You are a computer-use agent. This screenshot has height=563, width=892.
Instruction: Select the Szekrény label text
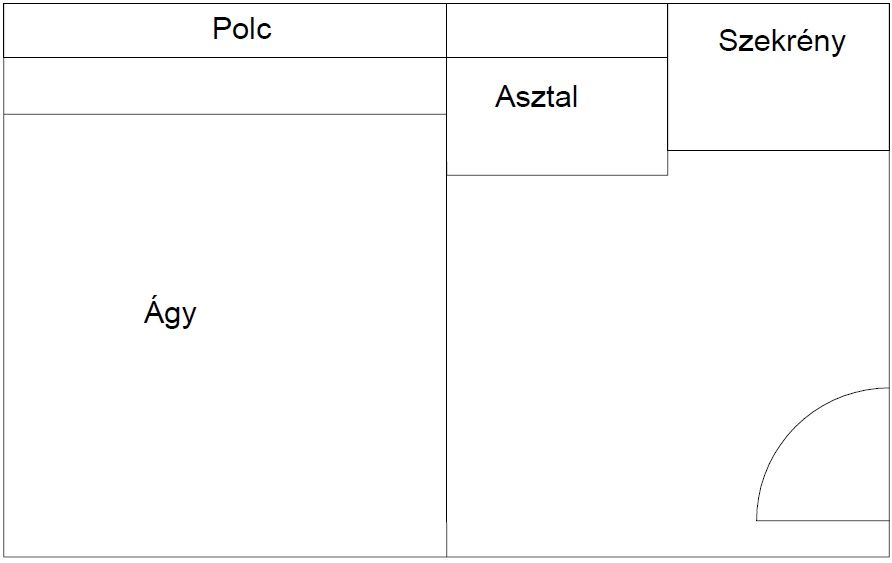(x=782, y=40)
